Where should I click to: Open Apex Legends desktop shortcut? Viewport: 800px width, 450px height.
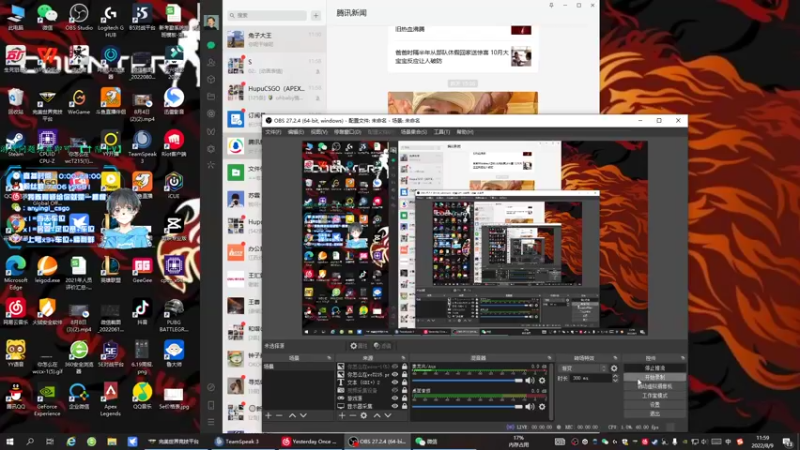coord(110,399)
